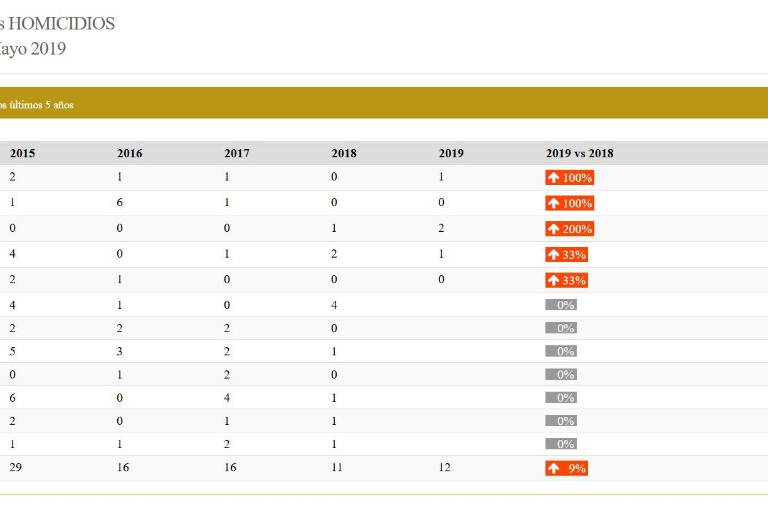Click the 33% badge in the fourth row

pyautogui.click(x=566, y=255)
